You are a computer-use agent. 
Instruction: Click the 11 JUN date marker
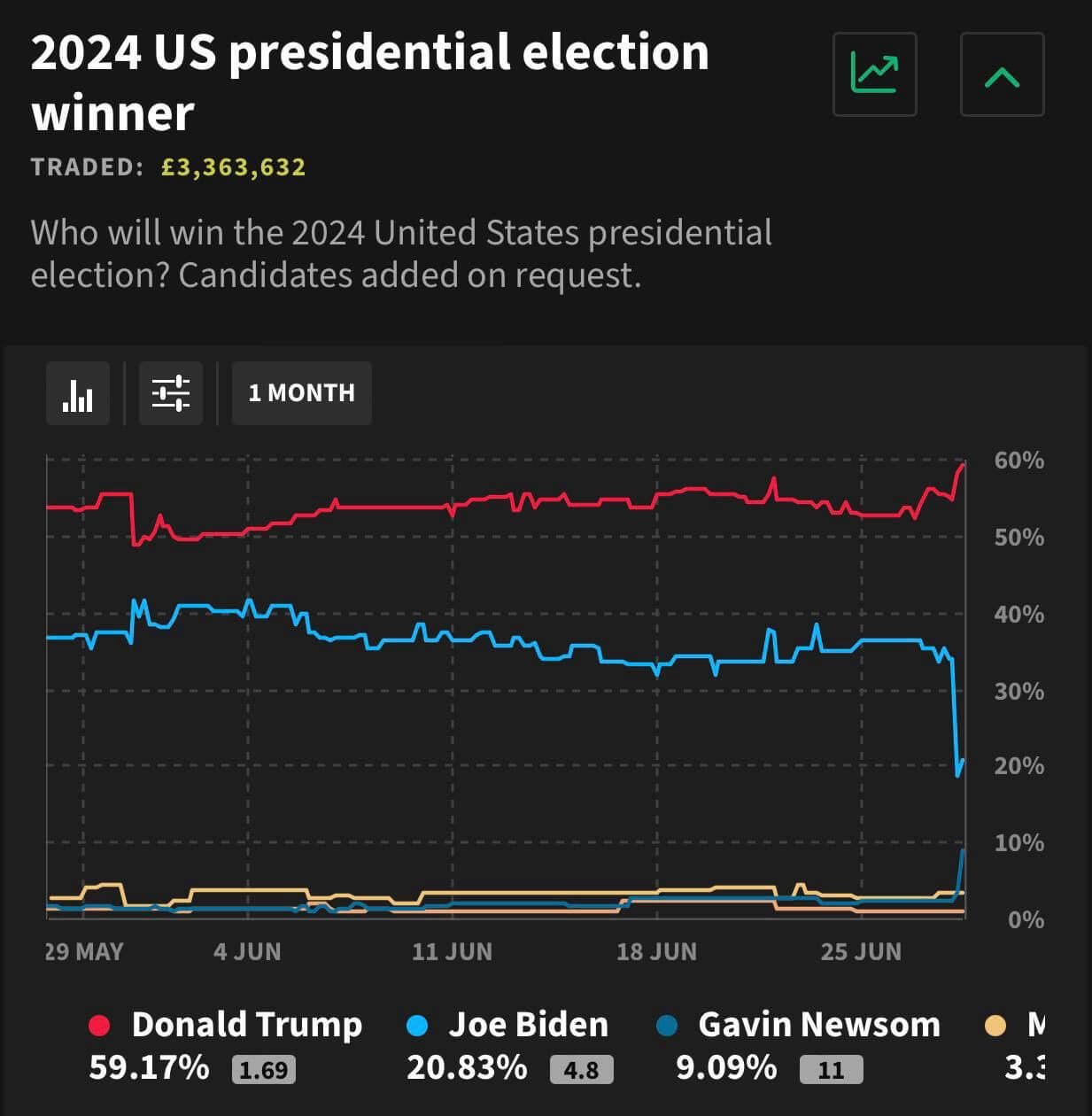tap(452, 951)
